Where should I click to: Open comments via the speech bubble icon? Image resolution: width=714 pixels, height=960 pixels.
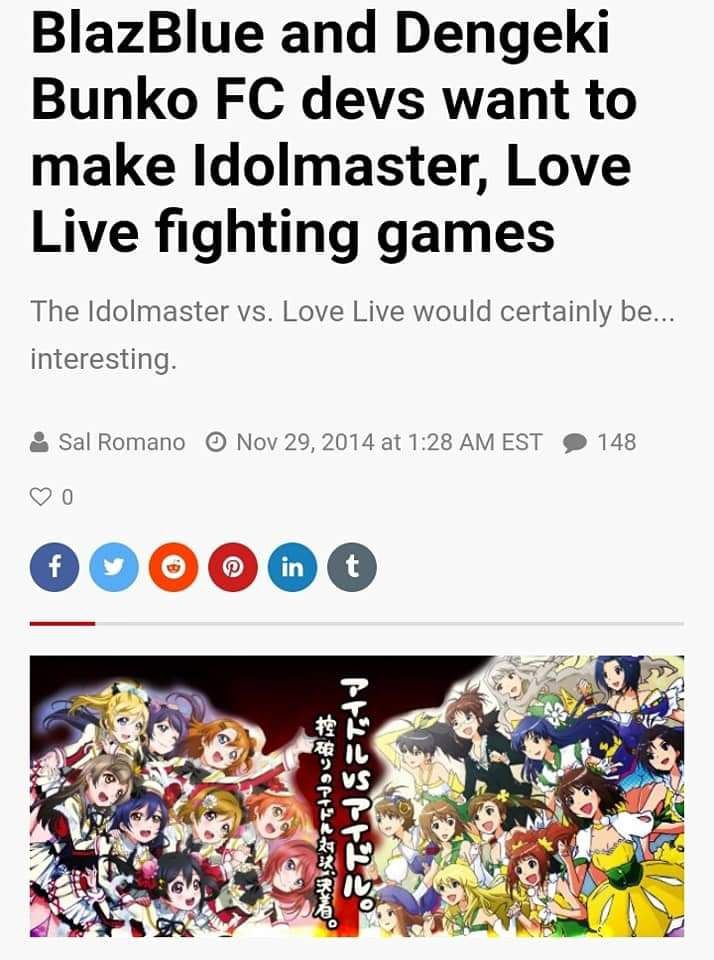click(x=574, y=443)
